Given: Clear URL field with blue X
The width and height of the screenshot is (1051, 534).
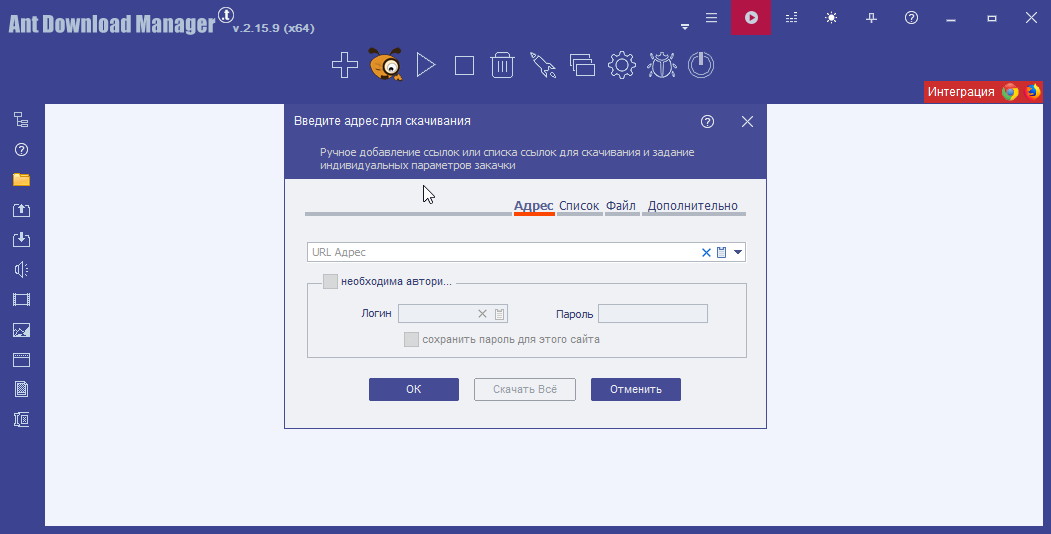Looking at the screenshot, I should point(706,253).
